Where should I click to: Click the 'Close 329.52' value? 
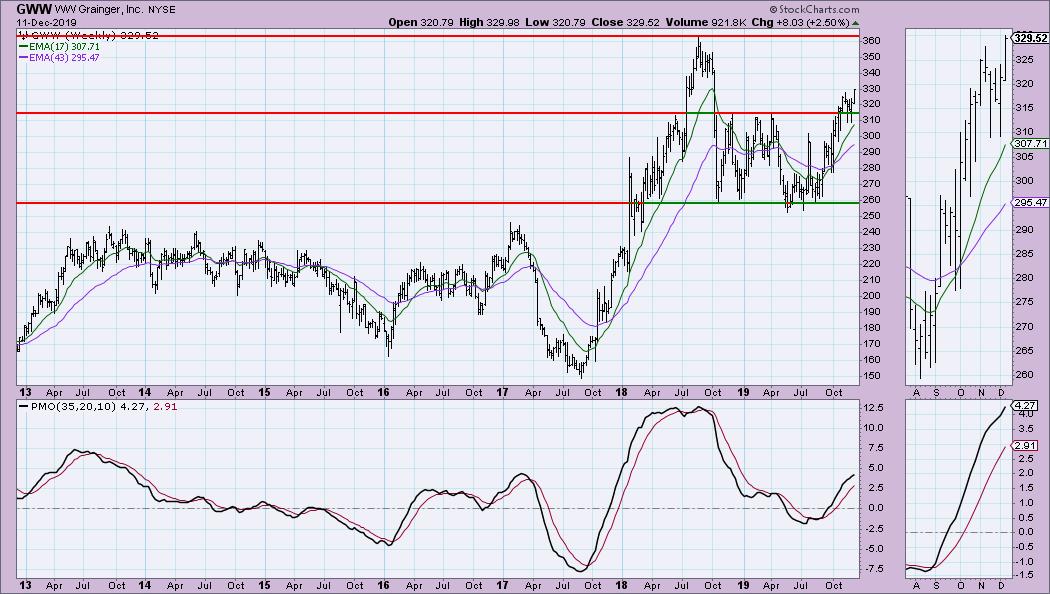pyautogui.click(x=625, y=22)
